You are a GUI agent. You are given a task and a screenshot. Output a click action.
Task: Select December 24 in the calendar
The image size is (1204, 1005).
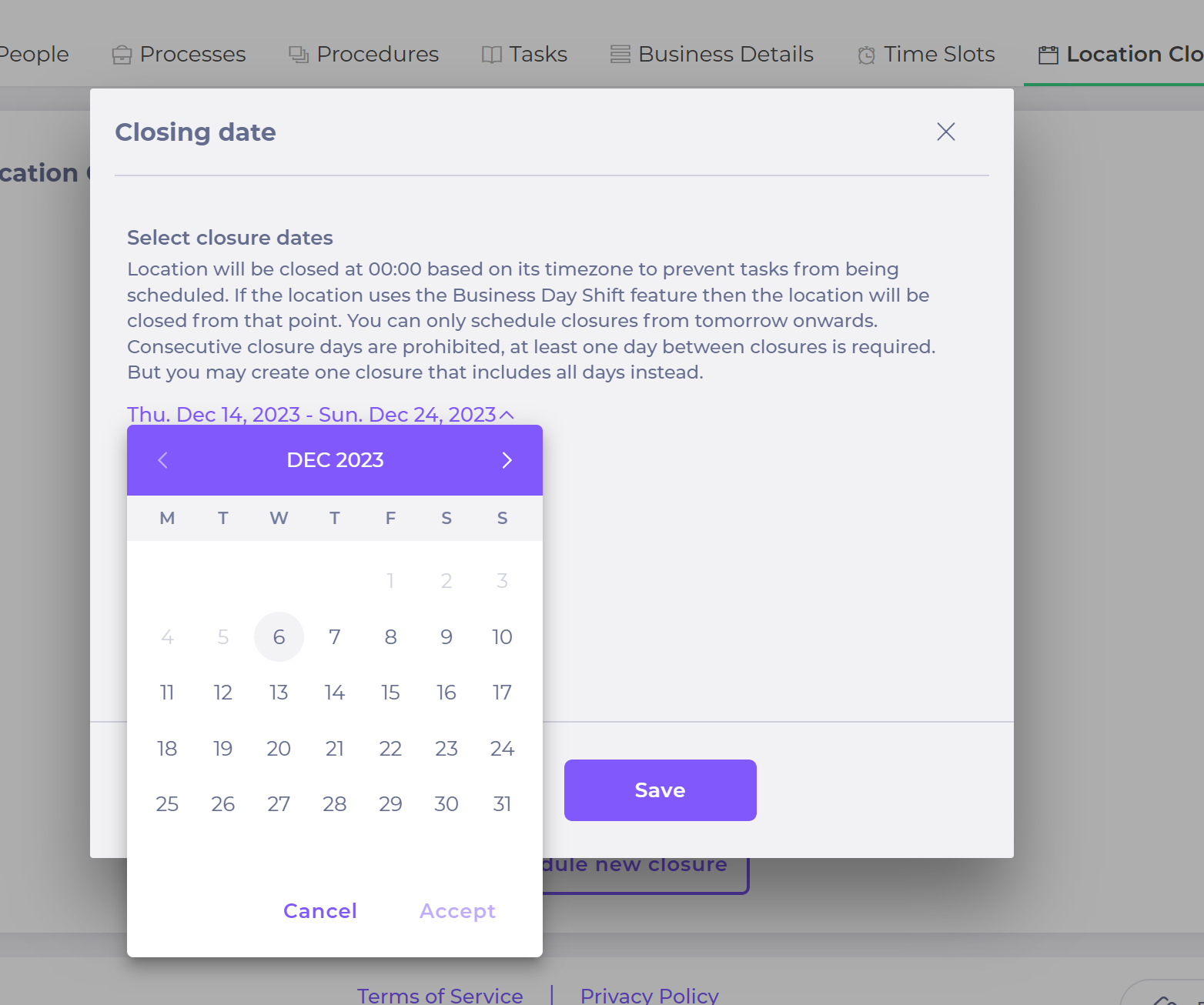[x=502, y=748]
